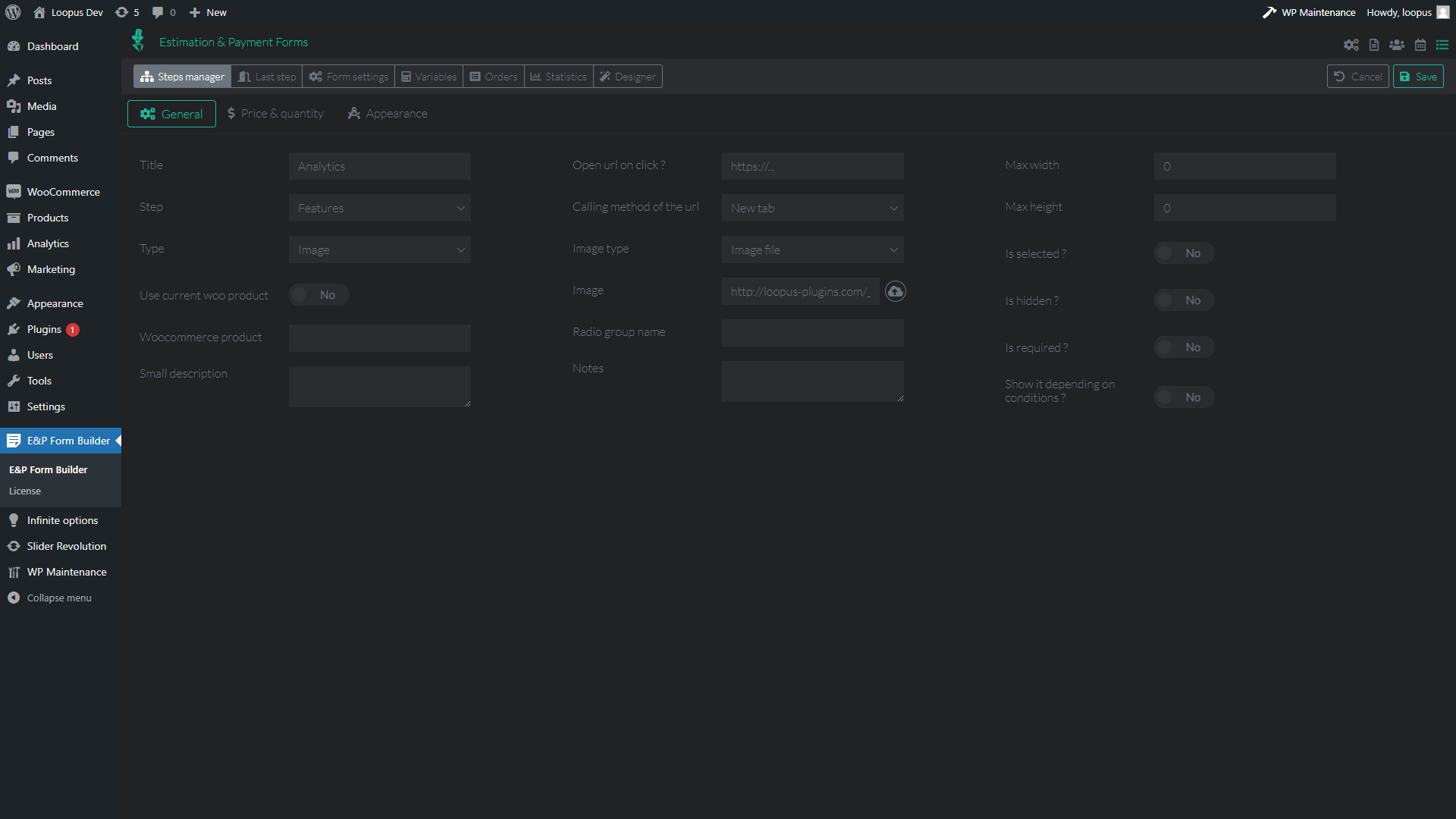This screenshot has width=1456, height=819.
Task: Click the Save button
Action: pos(1418,77)
